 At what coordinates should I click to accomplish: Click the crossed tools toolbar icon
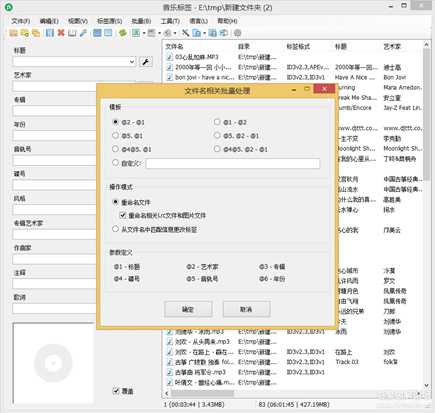185,33
